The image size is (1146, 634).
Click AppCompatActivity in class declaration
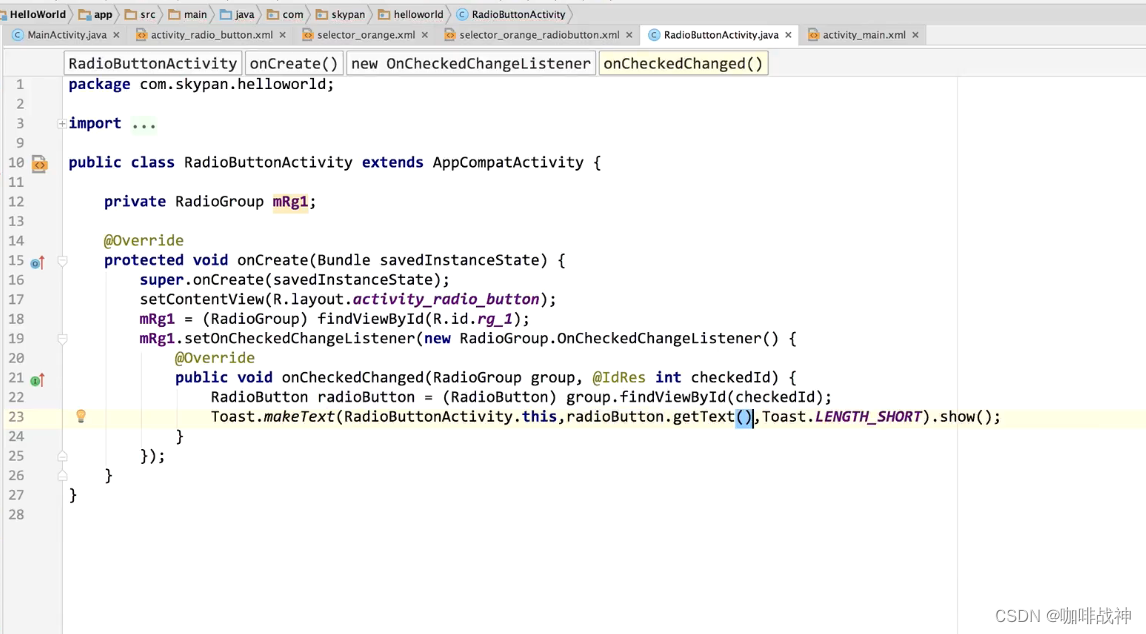pos(508,162)
